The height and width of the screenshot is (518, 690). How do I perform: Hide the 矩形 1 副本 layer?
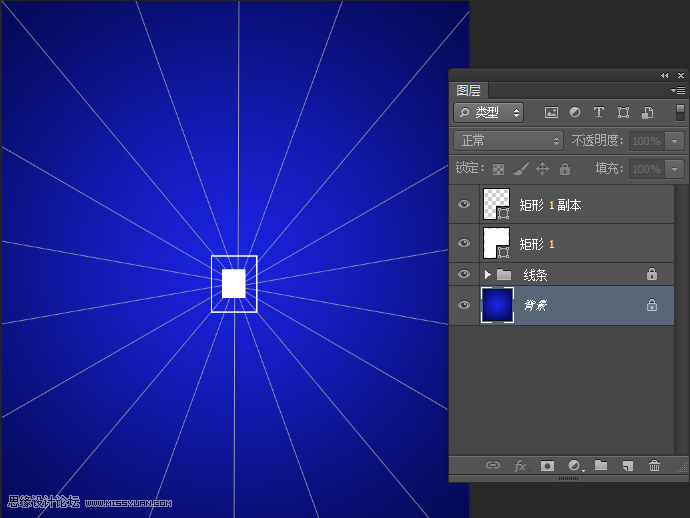(x=464, y=204)
